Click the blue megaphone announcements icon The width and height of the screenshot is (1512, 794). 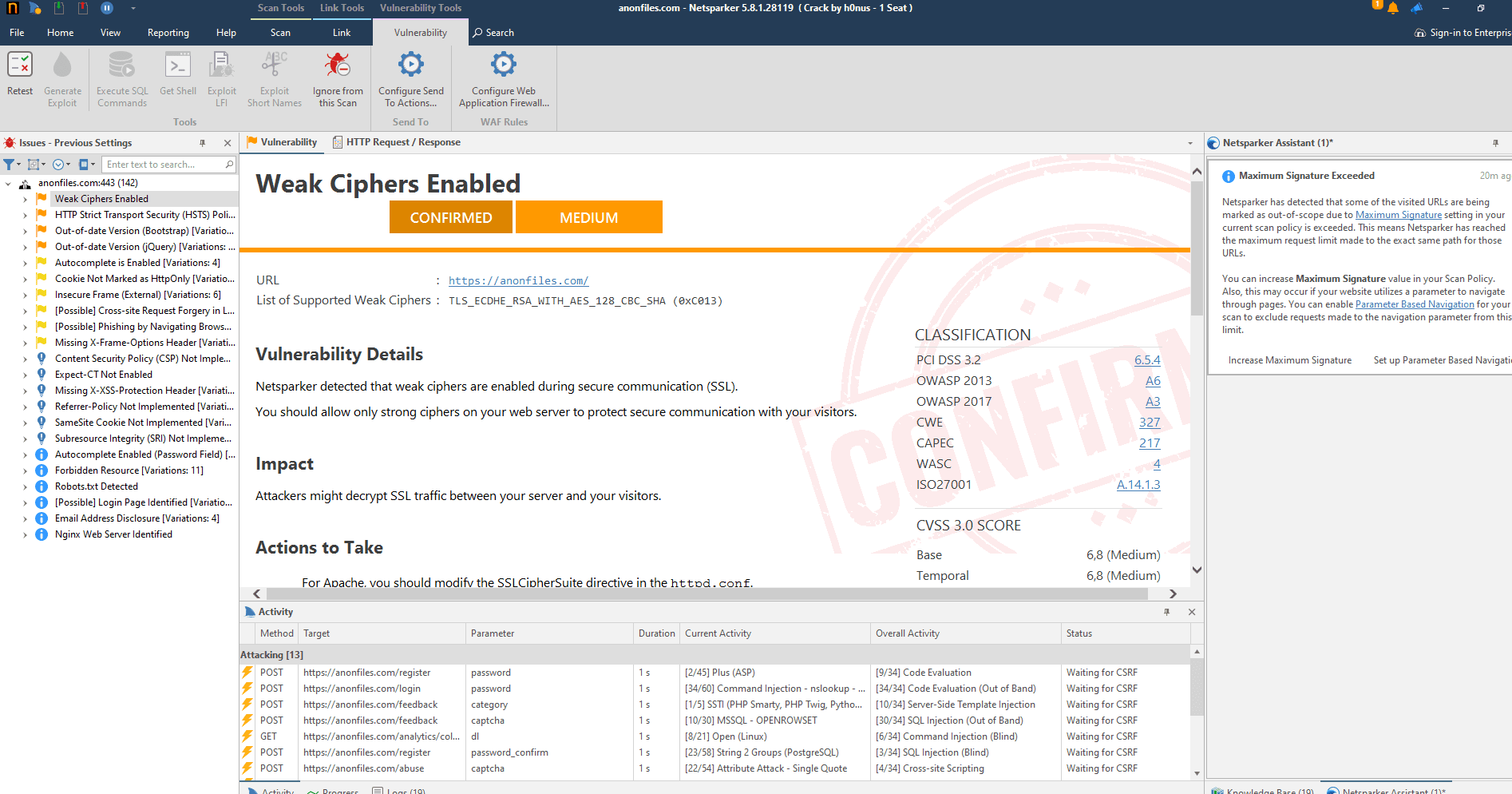click(x=1417, y=9)
